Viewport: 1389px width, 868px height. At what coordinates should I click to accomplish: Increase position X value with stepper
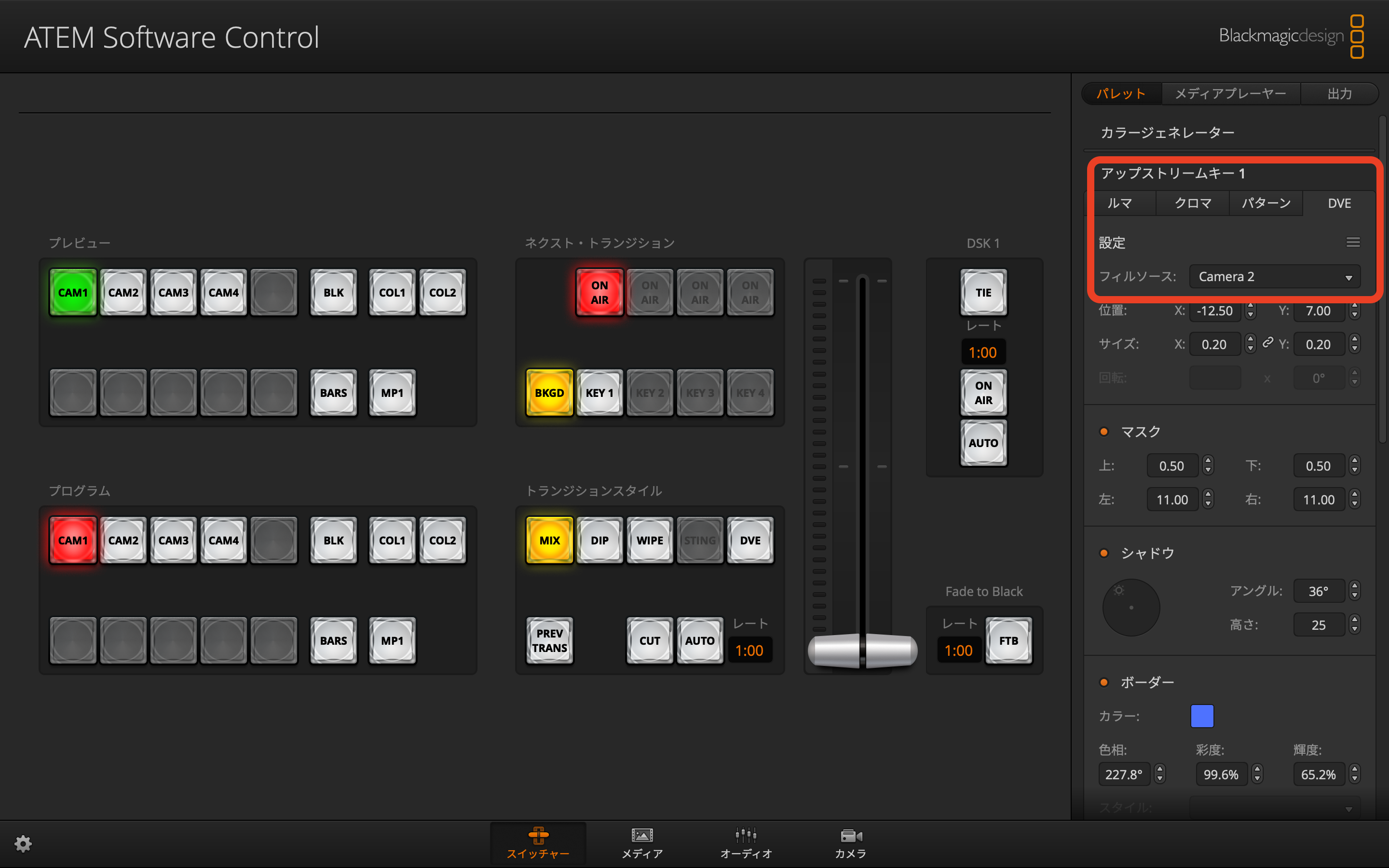1251,307
